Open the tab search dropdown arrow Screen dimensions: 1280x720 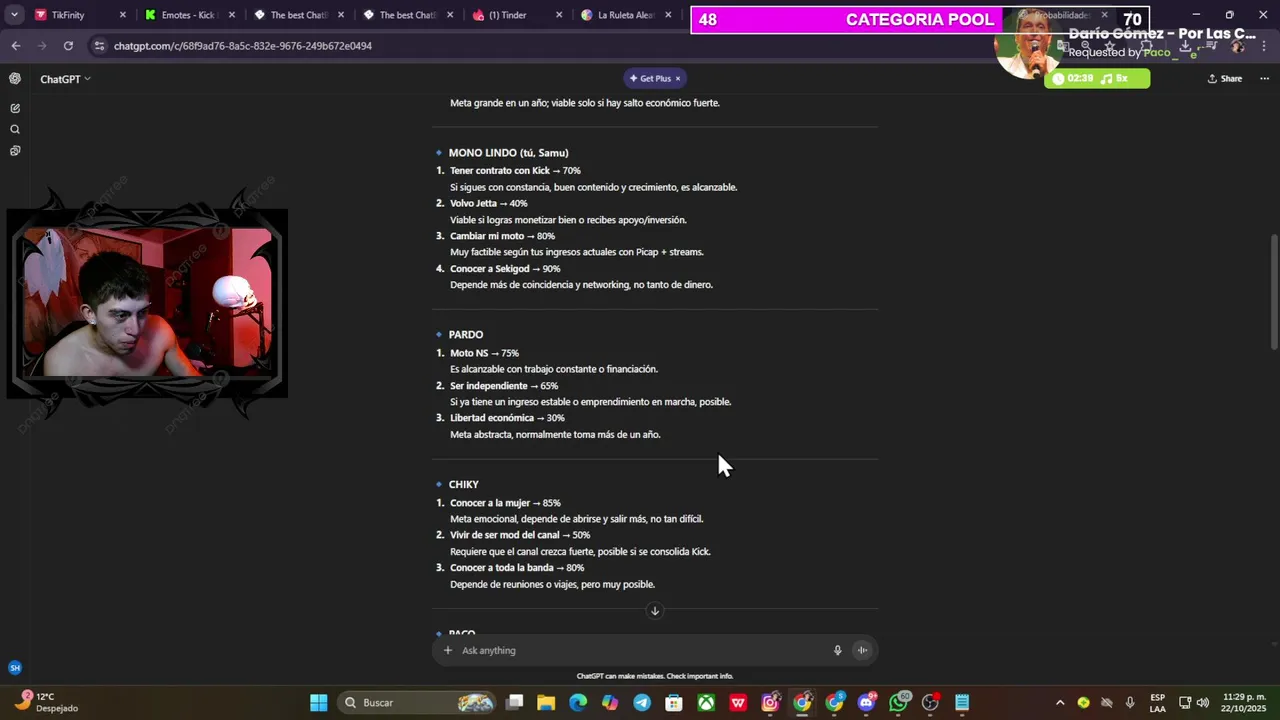tap(14, 15)
